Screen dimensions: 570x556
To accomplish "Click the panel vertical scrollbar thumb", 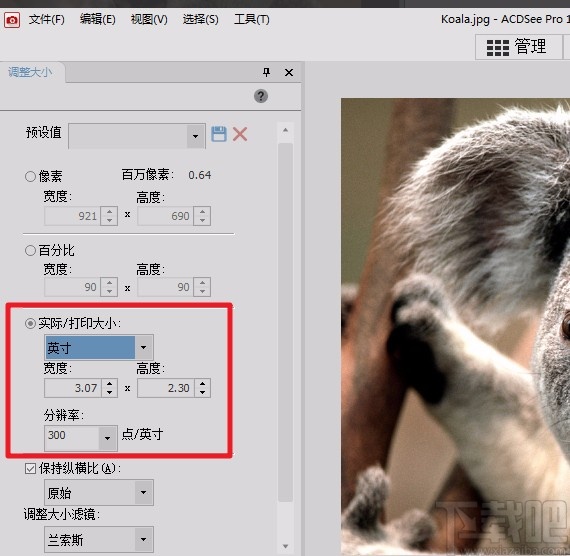I will pyautogui.click(x=285, y=323).
